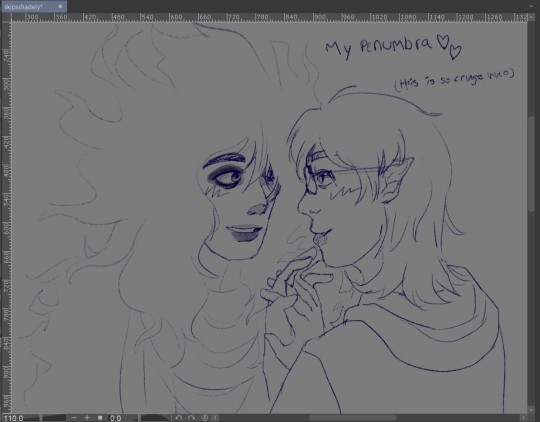Reset canvas rotation icon
Image resolution: width=540 pixels, height=422 pixels.
(204, 418)
